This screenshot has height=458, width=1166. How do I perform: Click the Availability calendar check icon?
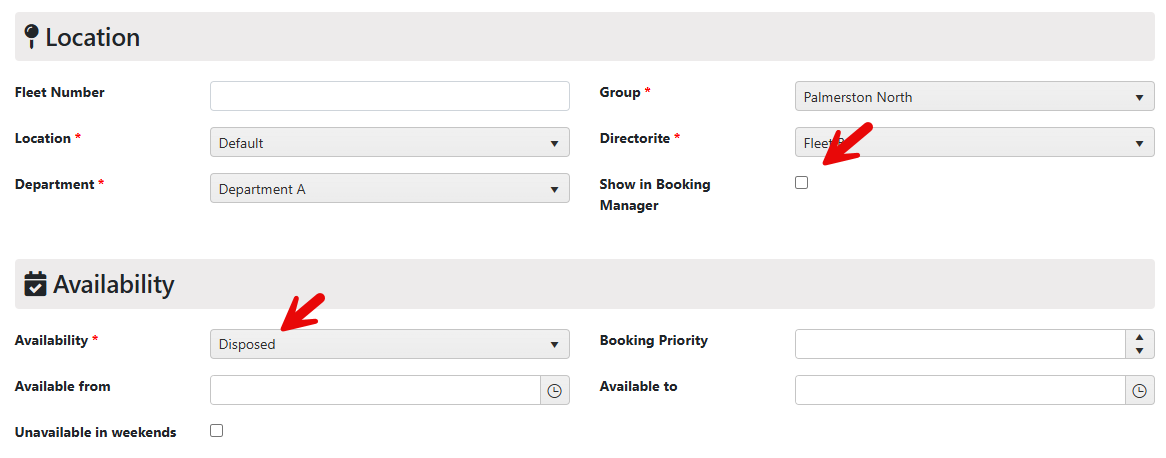(x=35, y=284)
